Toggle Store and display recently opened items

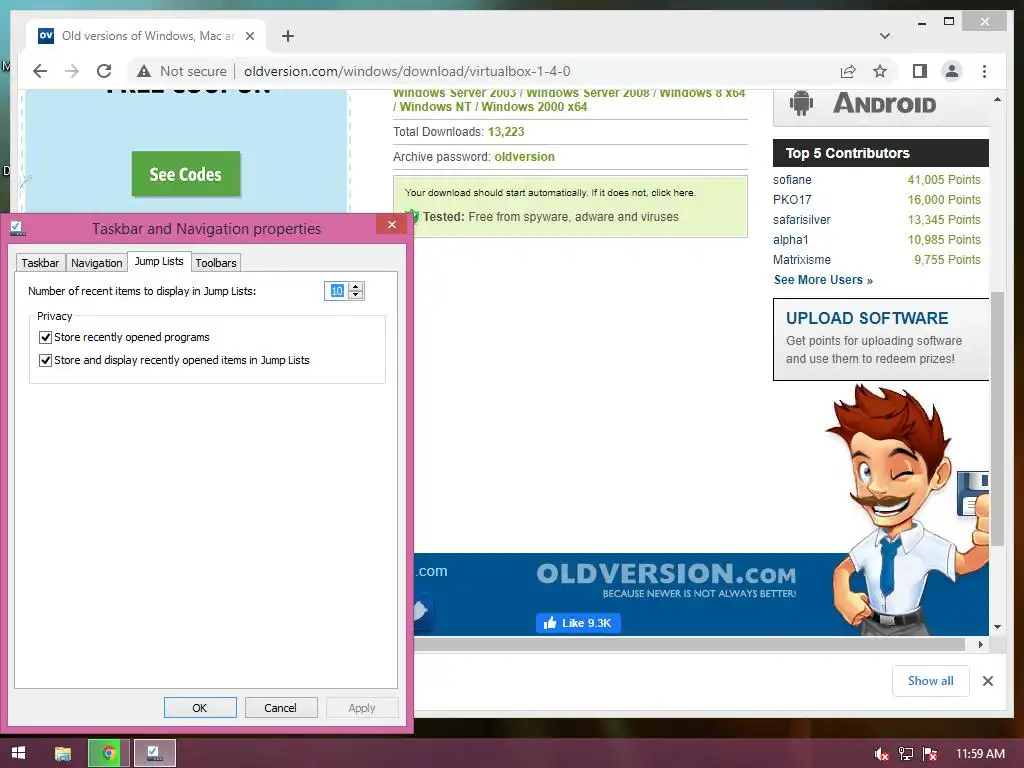point(45,360)
